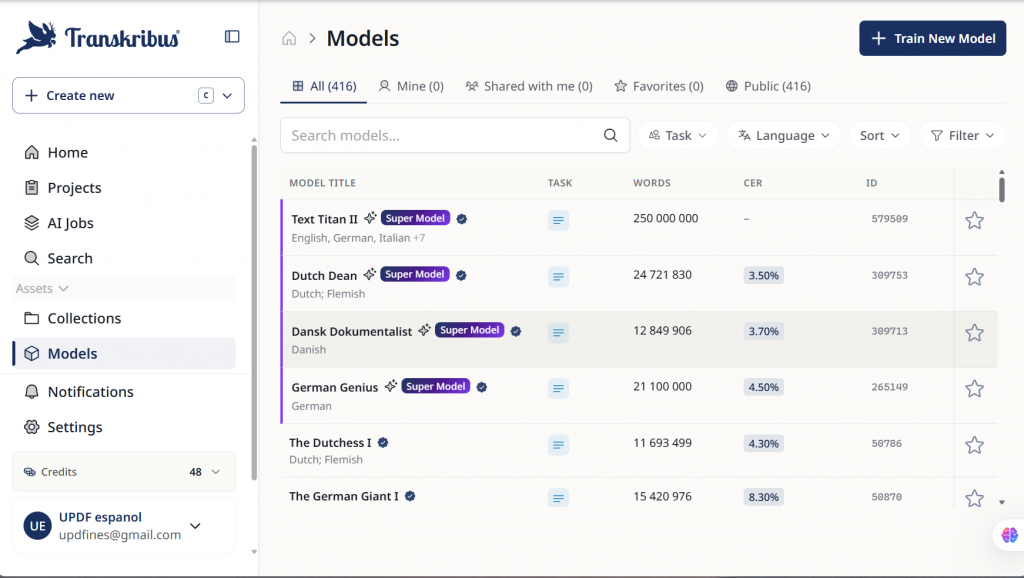
Task: Click the WORDS column header
Action: tap(652, 183)
